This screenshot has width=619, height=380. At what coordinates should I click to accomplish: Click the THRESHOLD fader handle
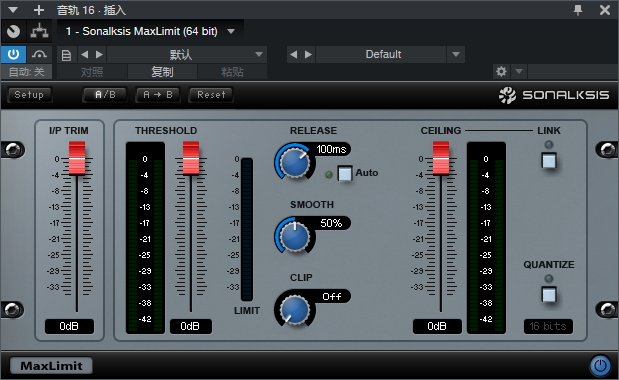pos(191,159)
